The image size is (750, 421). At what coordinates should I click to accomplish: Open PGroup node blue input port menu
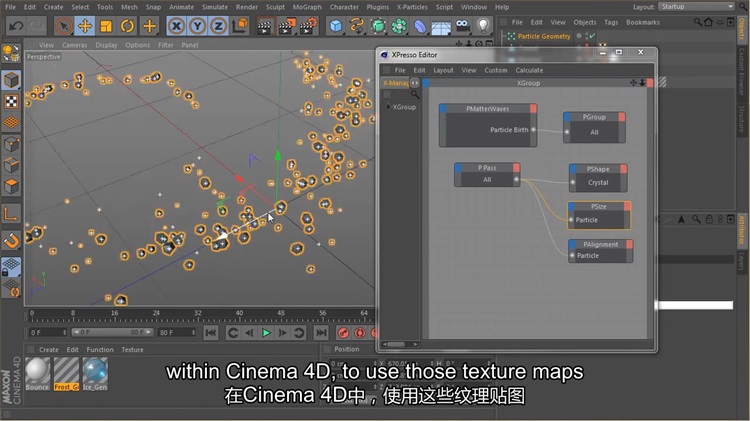(567, 117)
